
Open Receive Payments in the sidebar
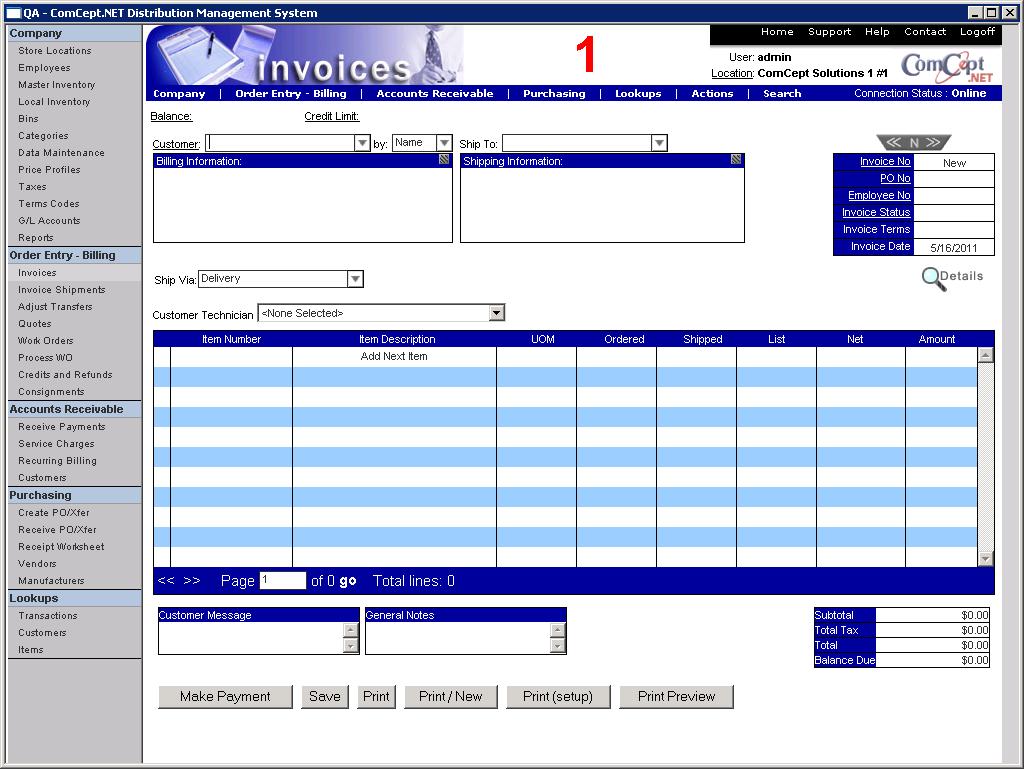tap(62, 426)
